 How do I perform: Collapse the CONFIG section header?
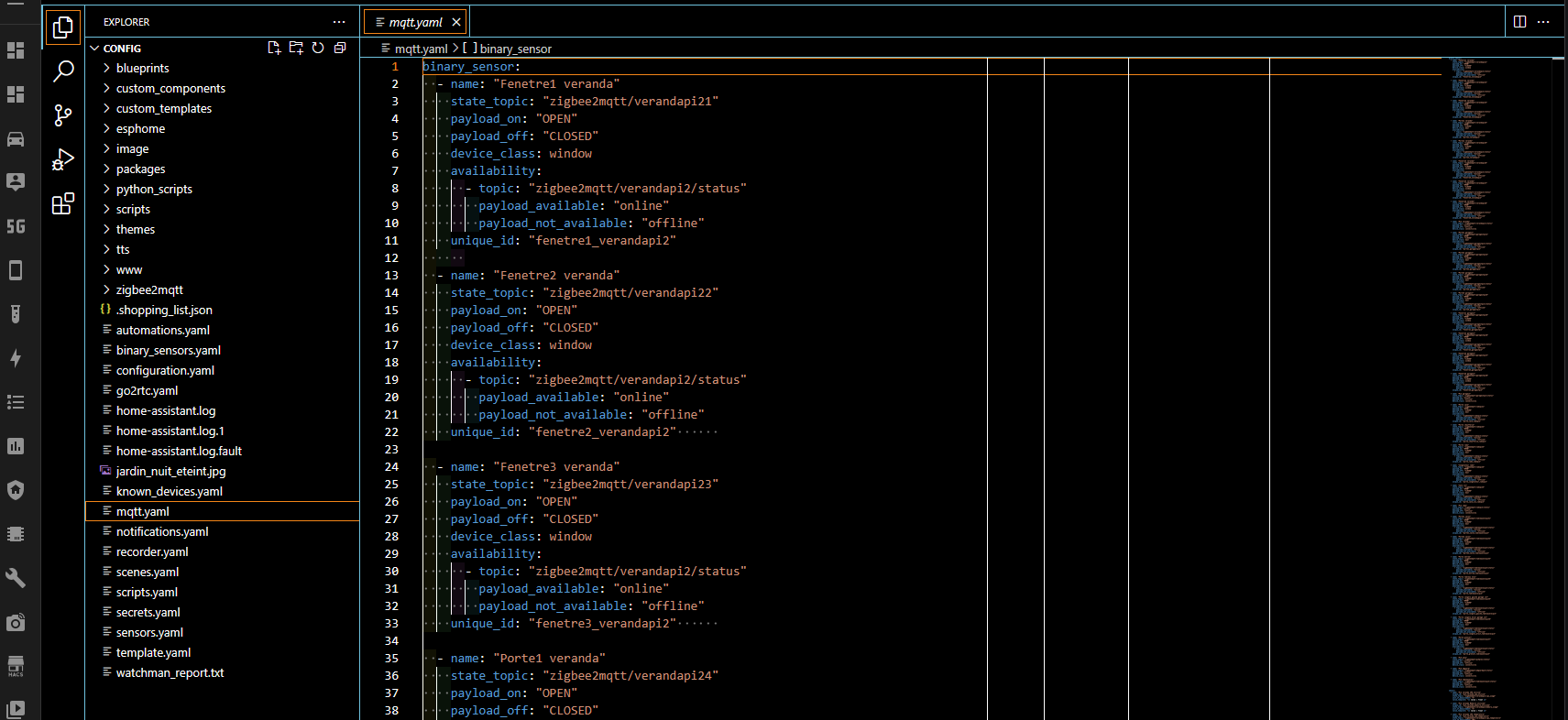pos(122,49)
